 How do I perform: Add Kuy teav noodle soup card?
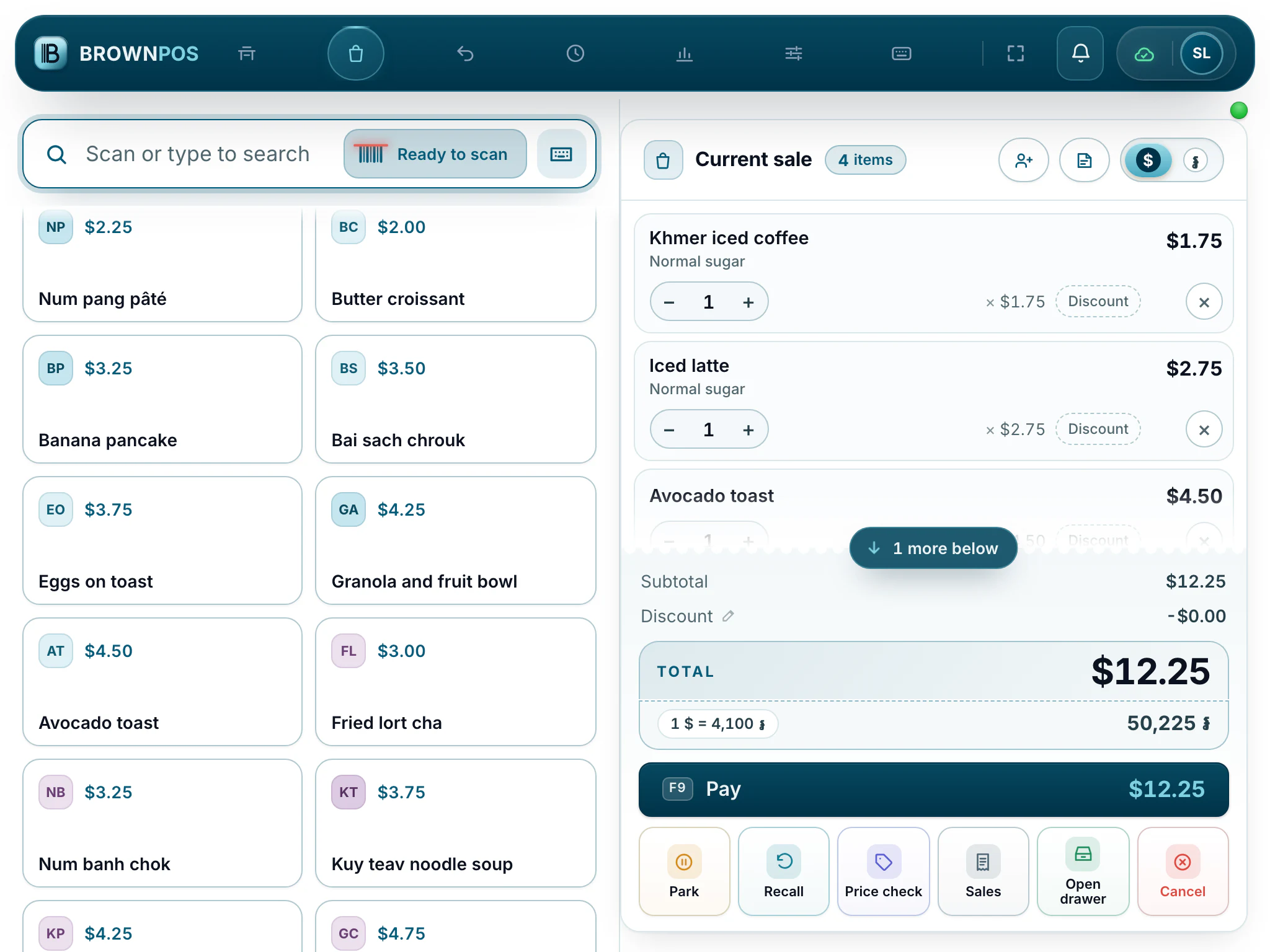coord(456,823)
